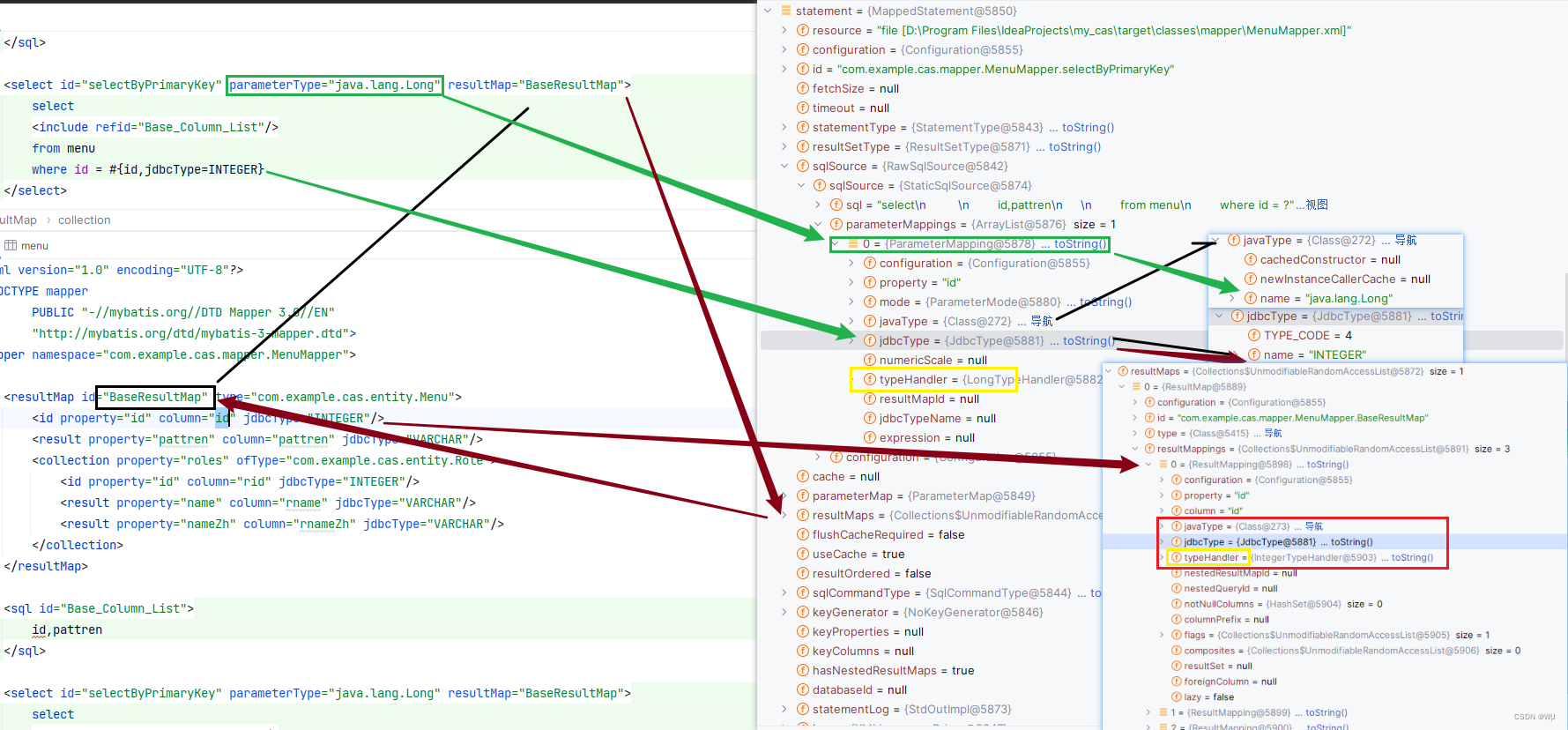Expand the resource variable node
1568x730 pixels.
[784, 30]
